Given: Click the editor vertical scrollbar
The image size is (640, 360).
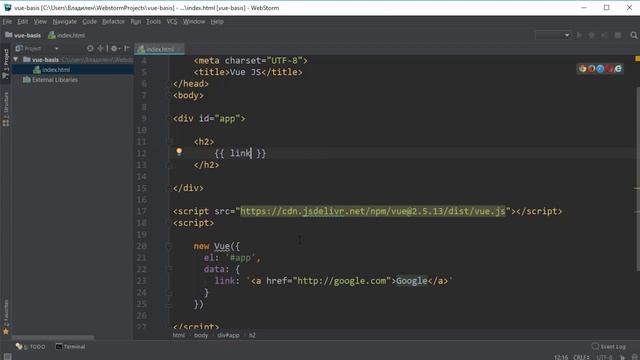Looking at the screenshot, I should [638, 180].
